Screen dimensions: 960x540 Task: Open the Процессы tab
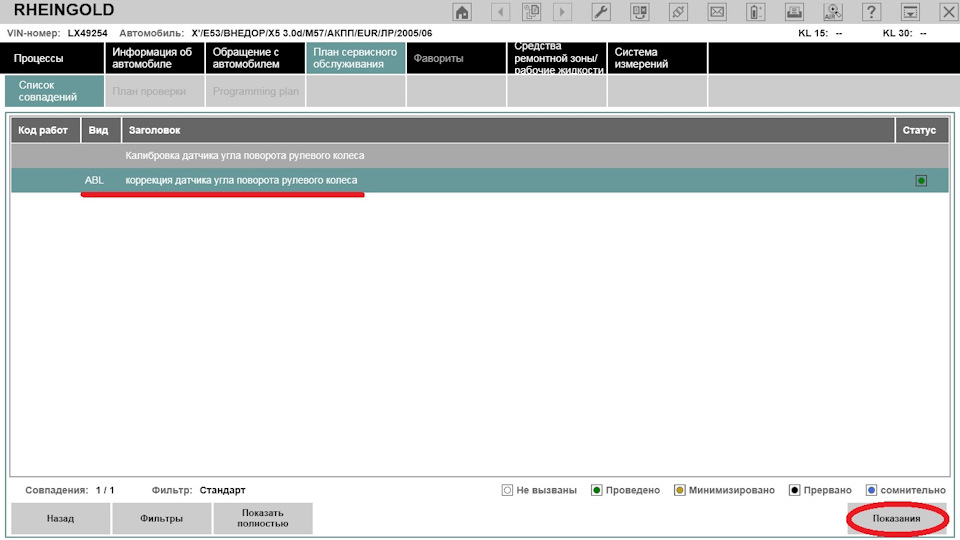point(52,58)
